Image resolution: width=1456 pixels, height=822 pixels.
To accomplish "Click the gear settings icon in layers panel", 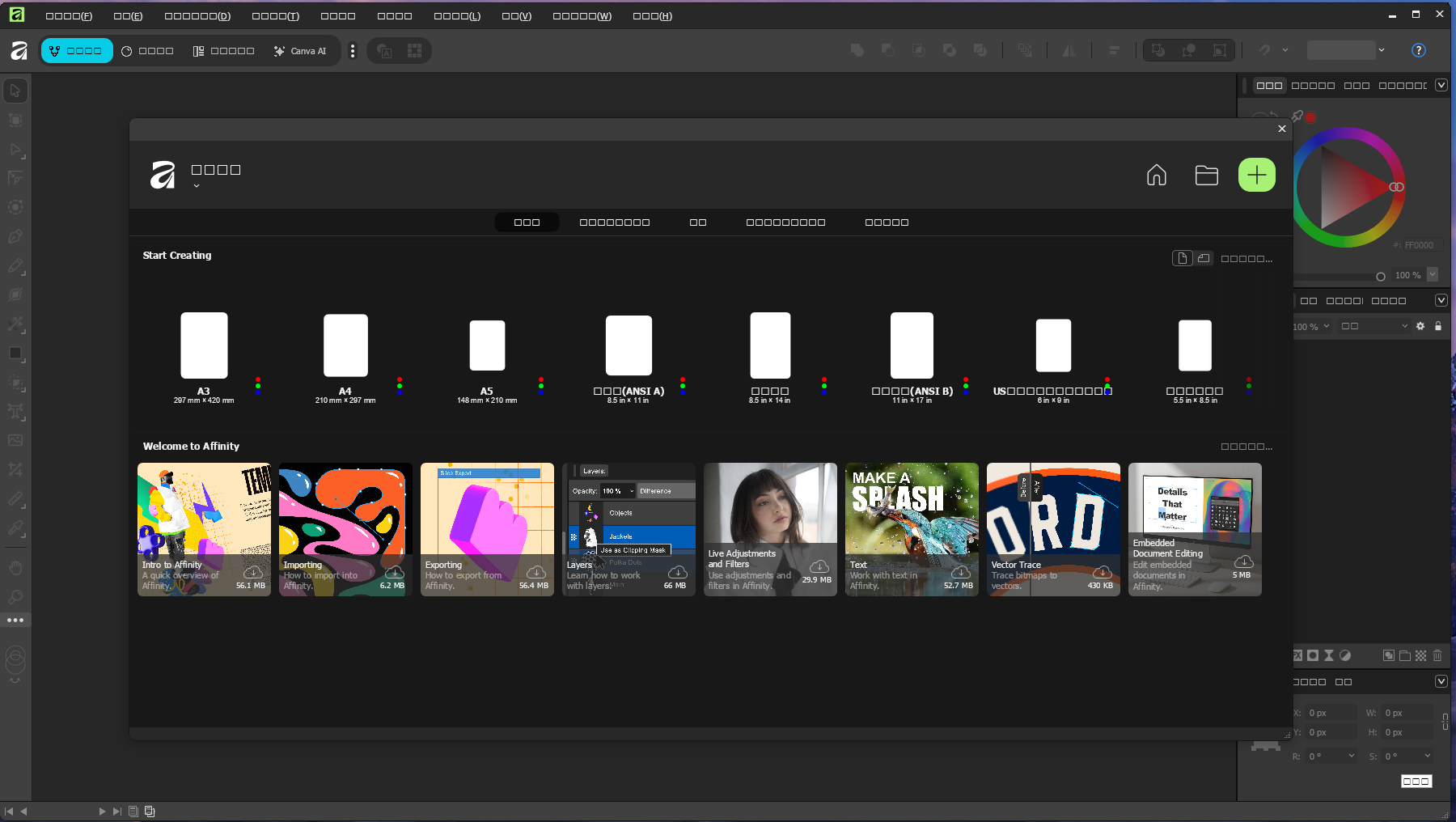I will pos(1420,326).
